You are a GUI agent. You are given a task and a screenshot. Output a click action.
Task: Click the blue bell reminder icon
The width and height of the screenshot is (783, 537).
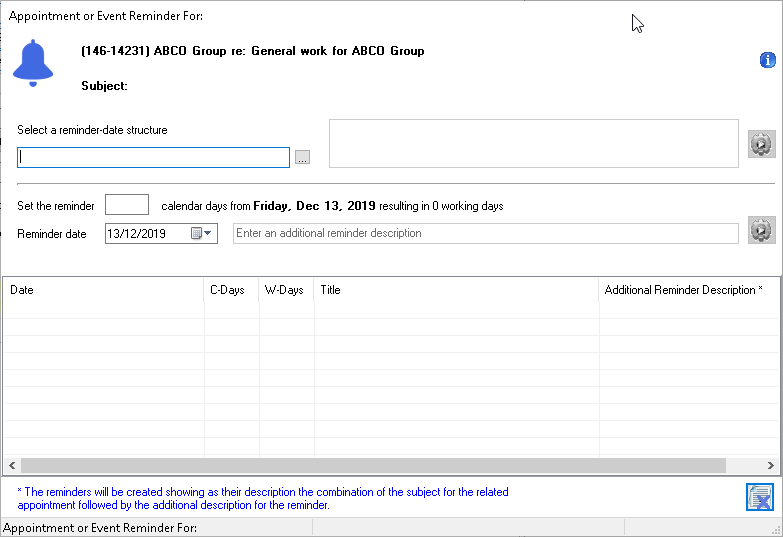point(33,63)
